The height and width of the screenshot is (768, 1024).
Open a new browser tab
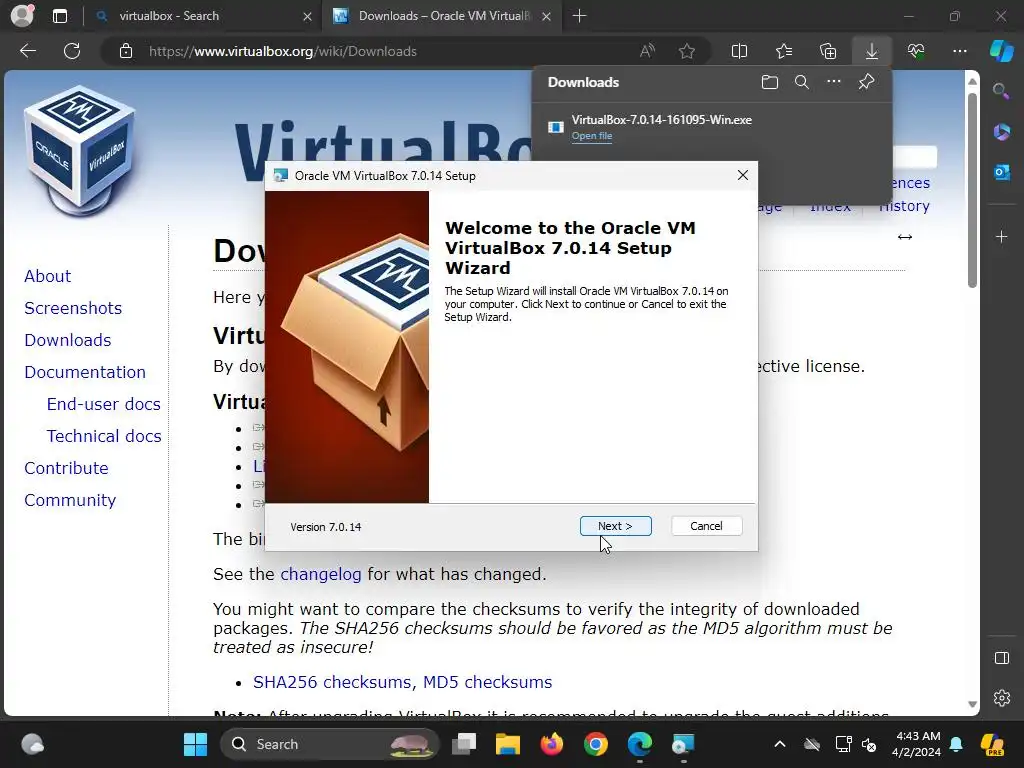pos(579,16)
